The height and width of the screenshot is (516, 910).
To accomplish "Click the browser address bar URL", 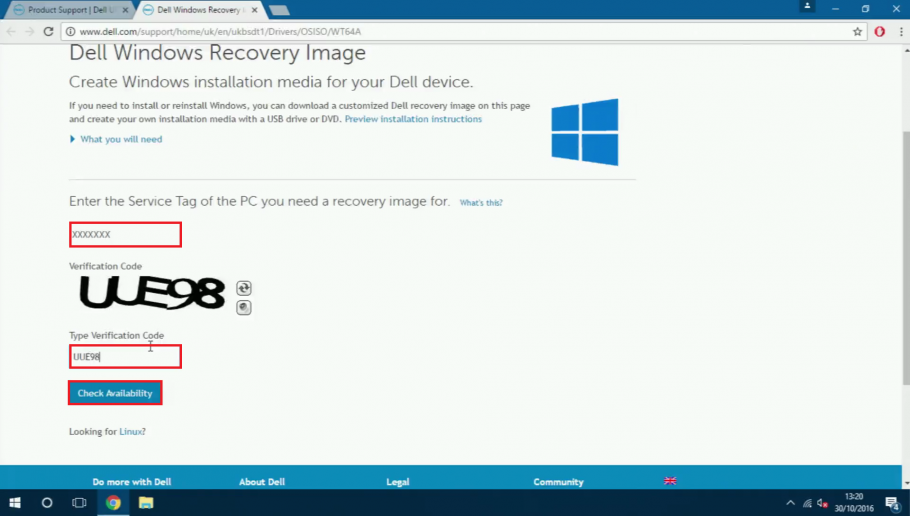I will (221, 32).
